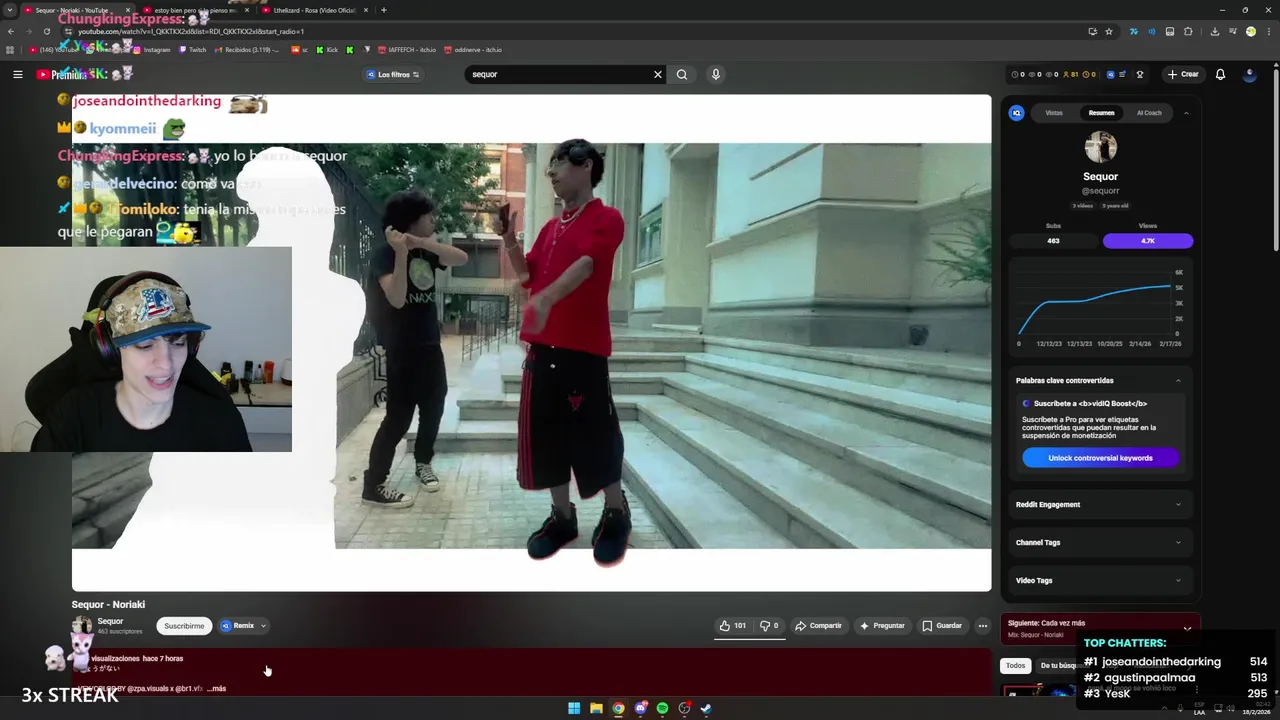Image resolution: width=1280 pixels, height=720 pixels.
Task: Open the YouTube hamburger guide menu
Action: point(17,74)
